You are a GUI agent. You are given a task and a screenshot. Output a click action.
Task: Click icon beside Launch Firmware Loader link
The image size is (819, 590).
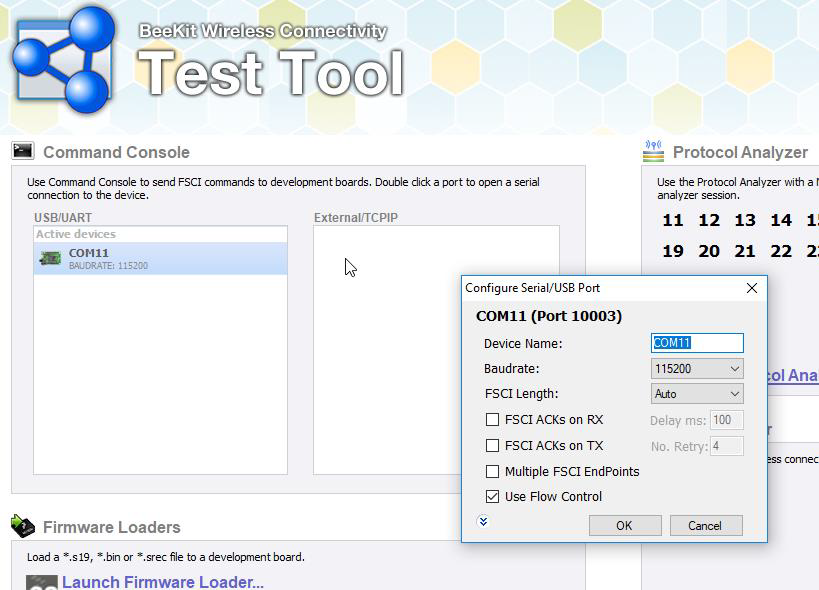click(41, 582)
